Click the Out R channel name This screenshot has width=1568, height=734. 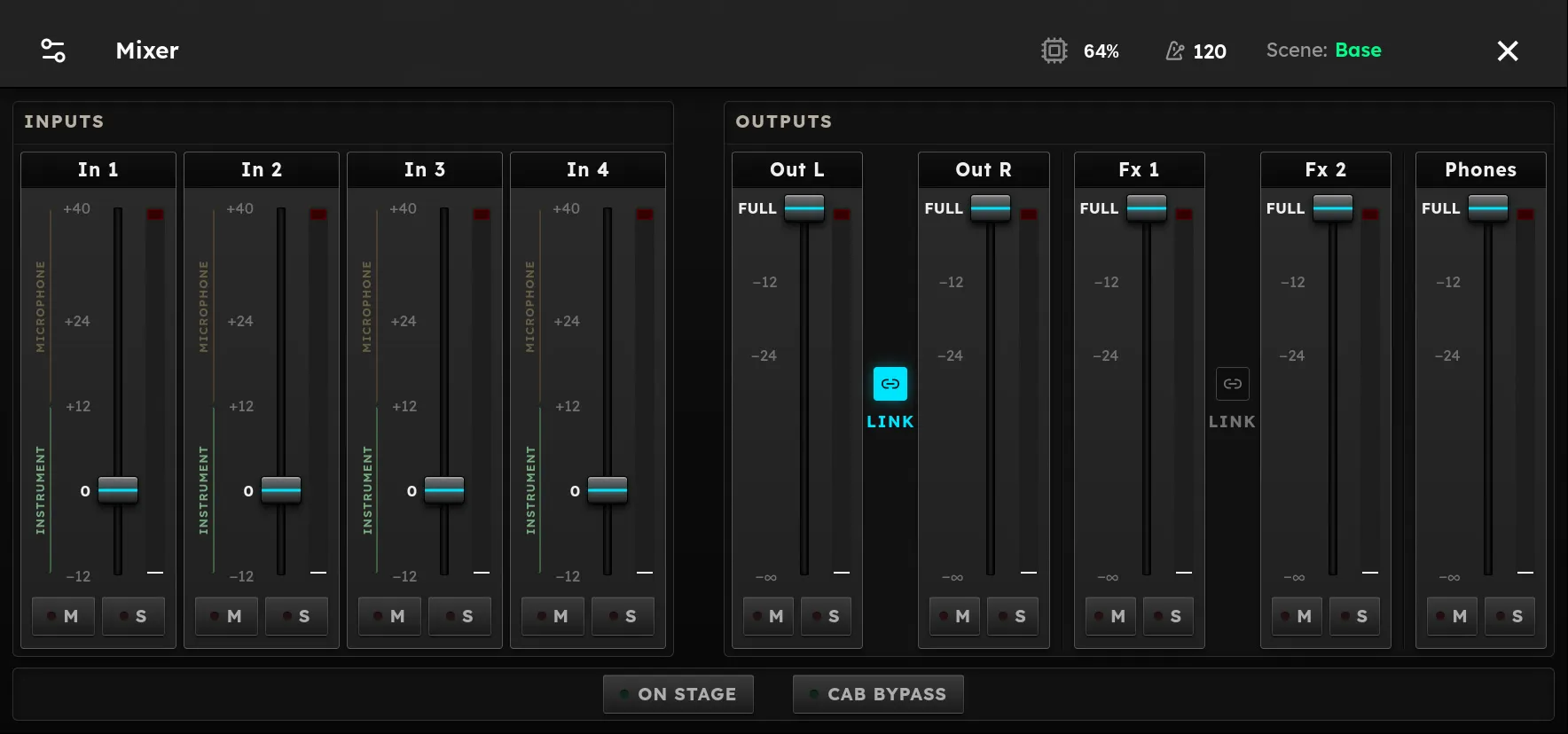pos(984,169)
